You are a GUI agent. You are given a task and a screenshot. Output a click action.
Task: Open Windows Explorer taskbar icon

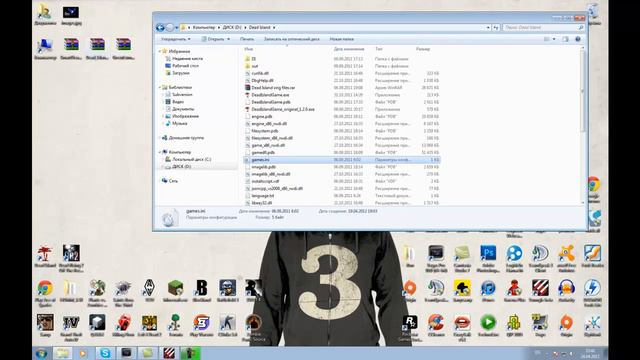pyautogui.click(x=62, y=353)
